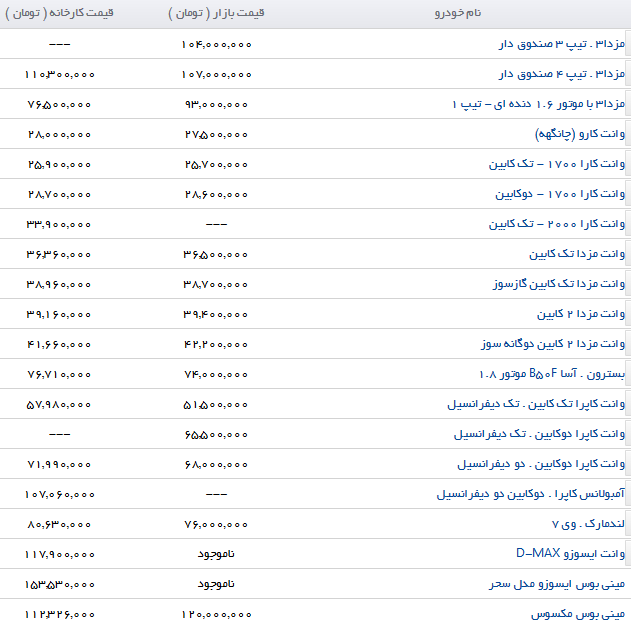Open وانت کارا ۱۷۰۰ – دوکابین link
Image resolution: width=631 pixels, height=625 pixels.
coord(560,194)
